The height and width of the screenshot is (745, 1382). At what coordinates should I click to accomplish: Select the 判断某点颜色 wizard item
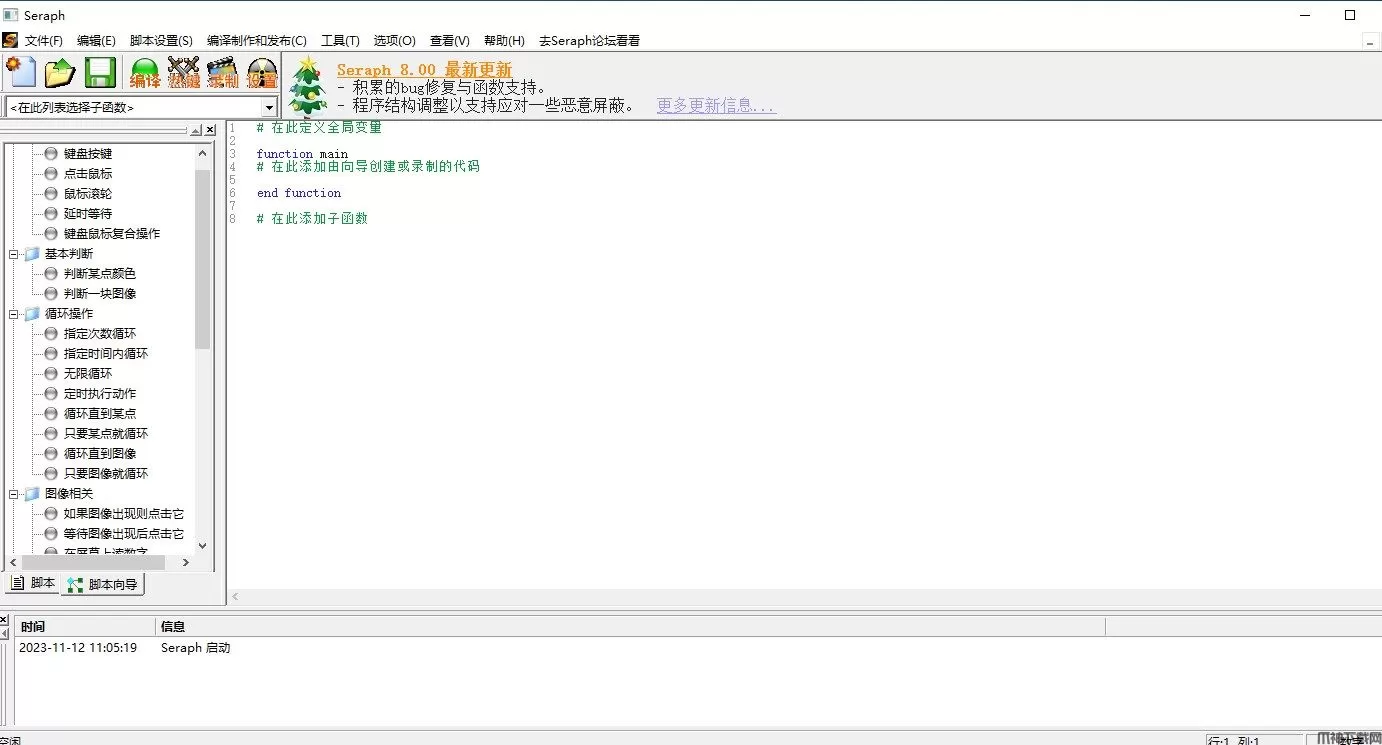pyautogui.click(x=99, y=273)
